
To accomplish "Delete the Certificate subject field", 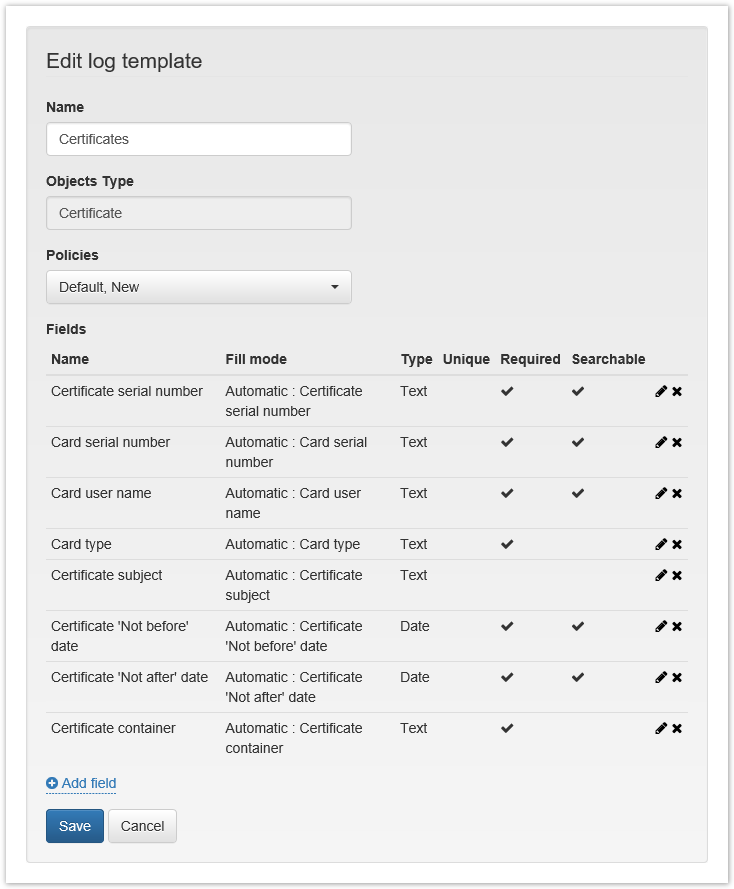I will [x=677, y=576].
